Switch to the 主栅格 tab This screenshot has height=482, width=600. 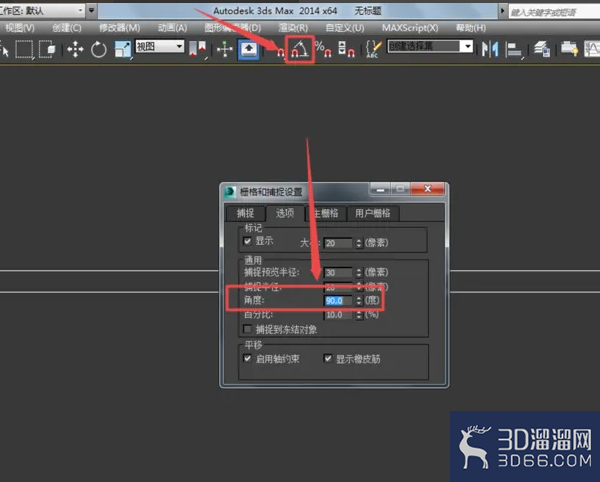coord(326,213)
